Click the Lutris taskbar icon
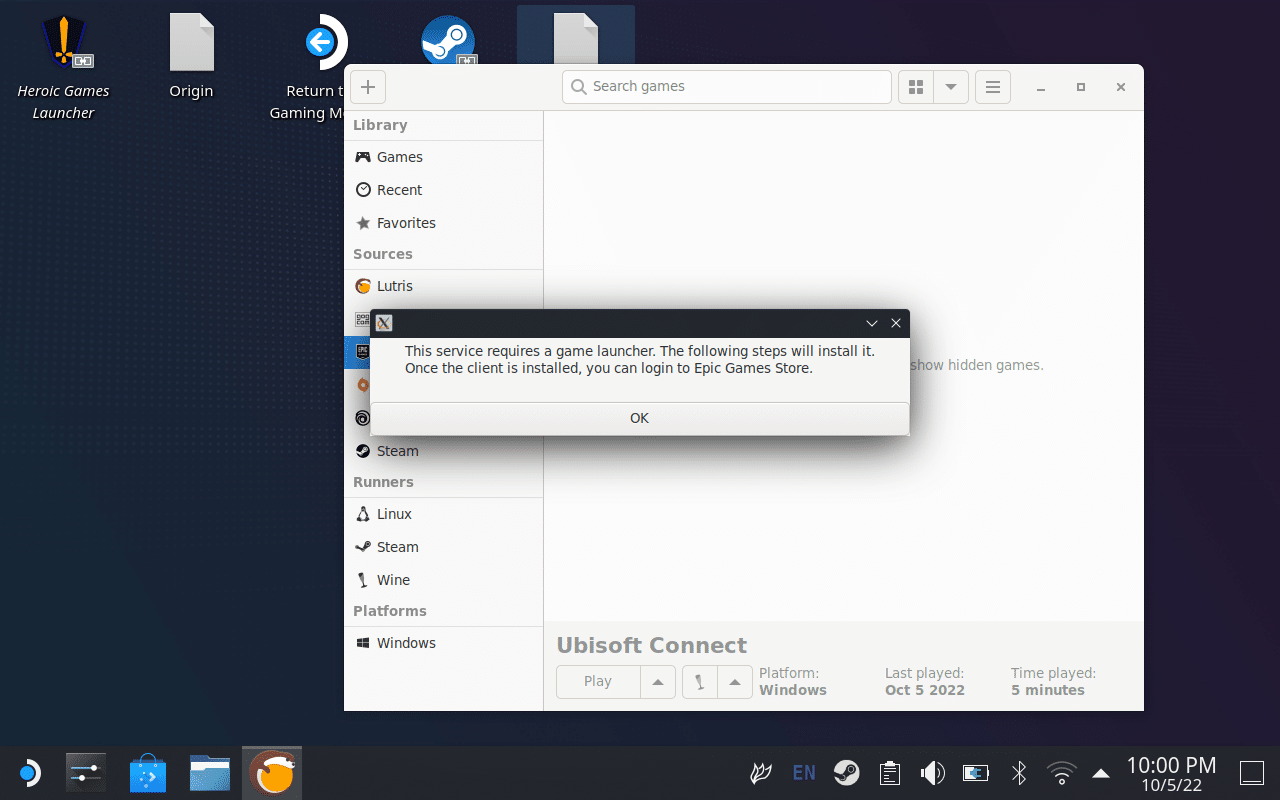Screen dimensions: 1280x800 (x=272, y=773)
